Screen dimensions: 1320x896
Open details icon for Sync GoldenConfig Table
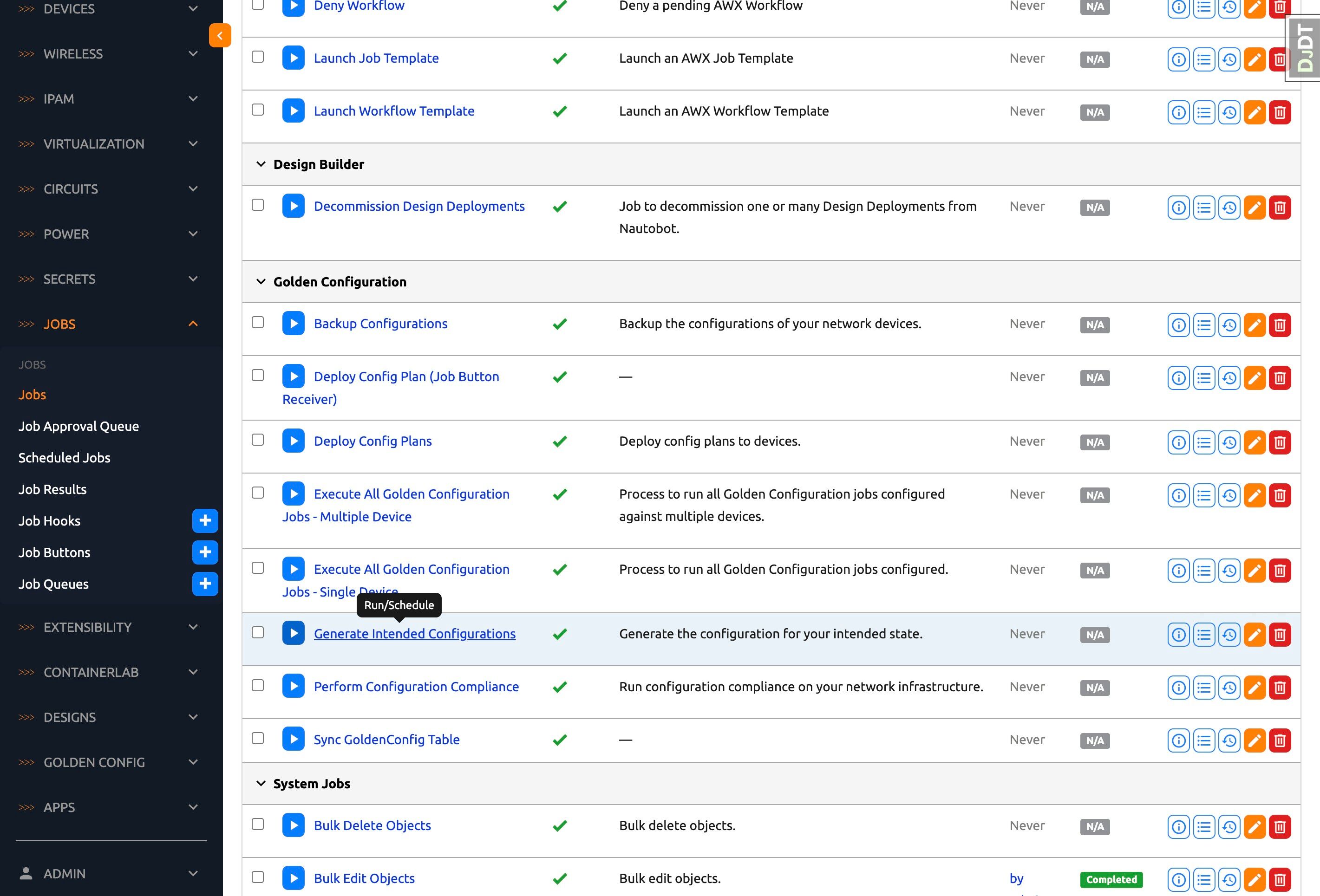(1179, 740)
